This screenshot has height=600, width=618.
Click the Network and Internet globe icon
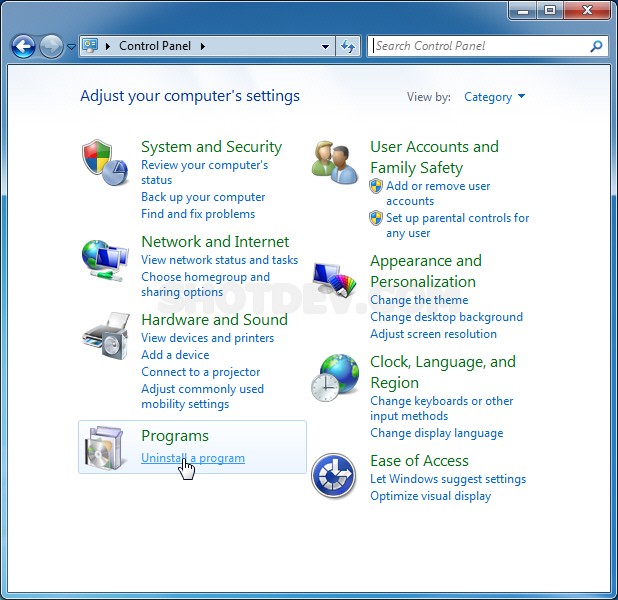(x=105, y=260)
